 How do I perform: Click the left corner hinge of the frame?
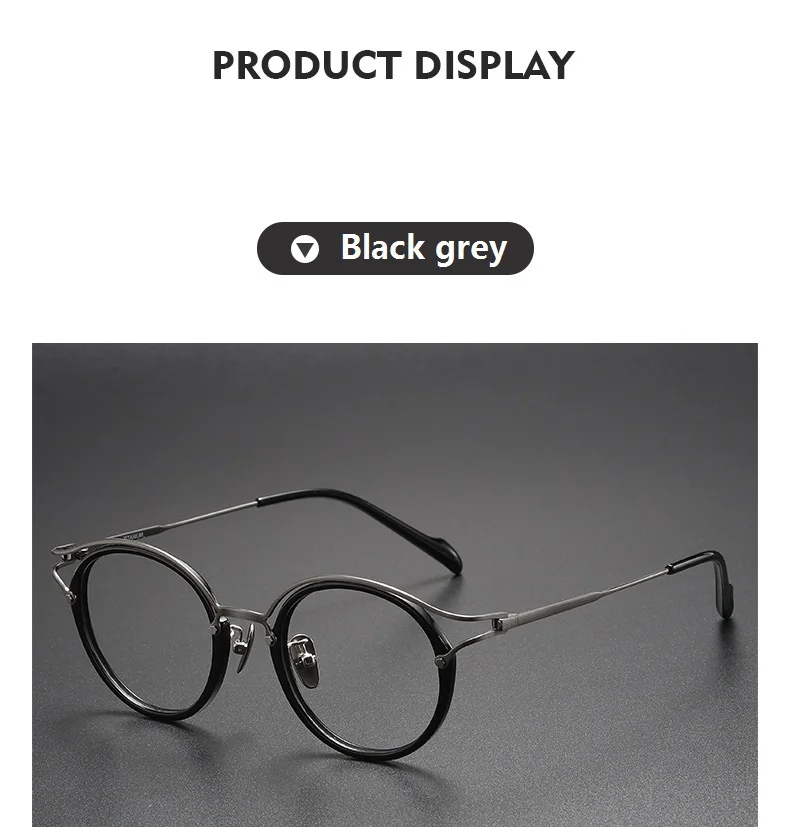point(66,554)
